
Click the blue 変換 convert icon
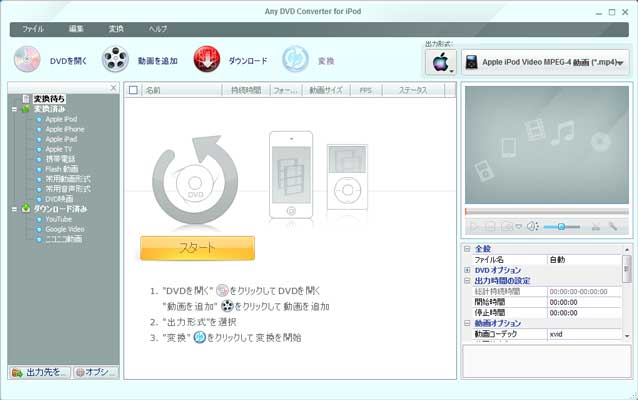[295, 59]
